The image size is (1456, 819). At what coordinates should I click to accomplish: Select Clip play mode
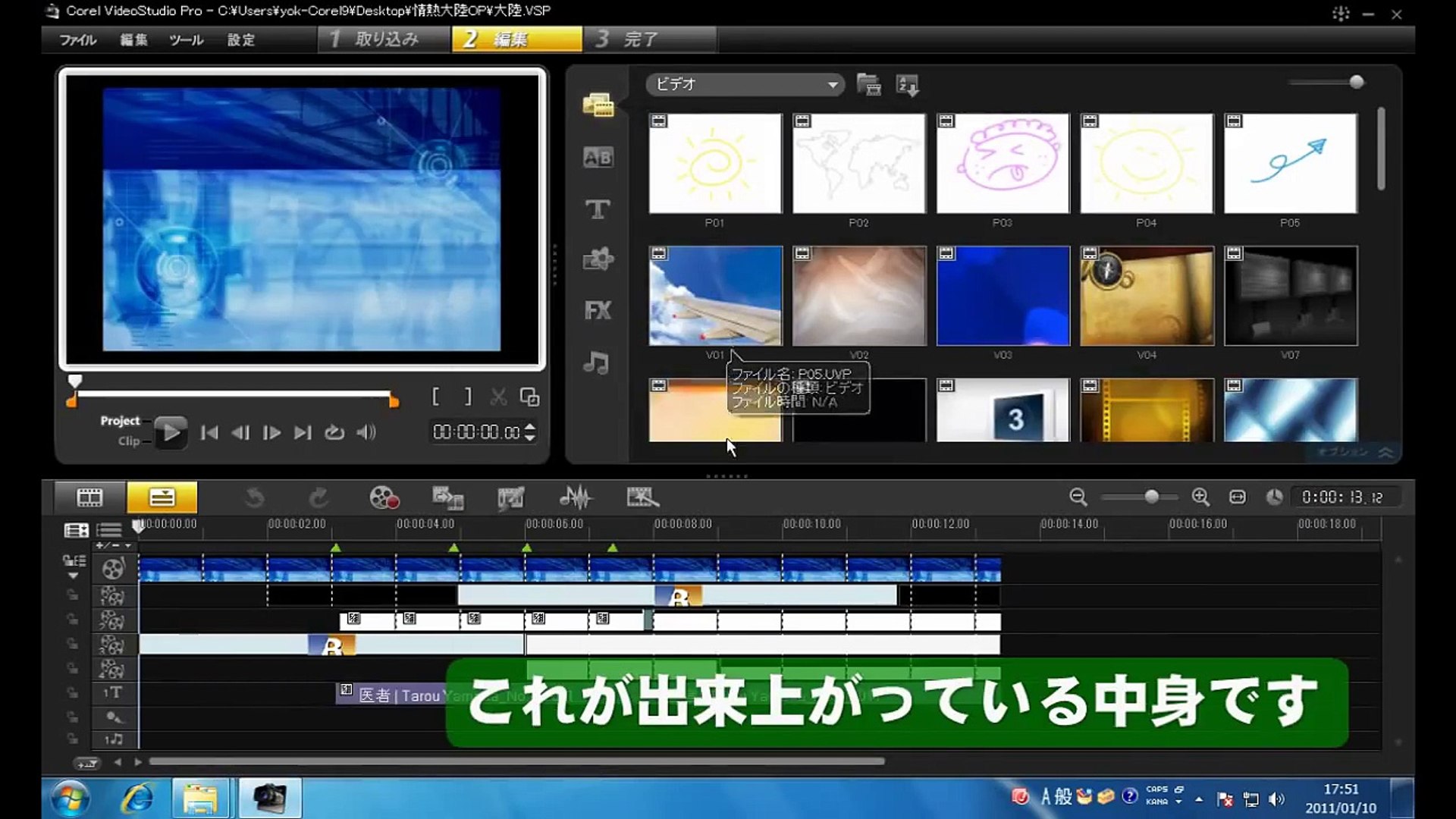pyautogui.click(x=129, y=441)
